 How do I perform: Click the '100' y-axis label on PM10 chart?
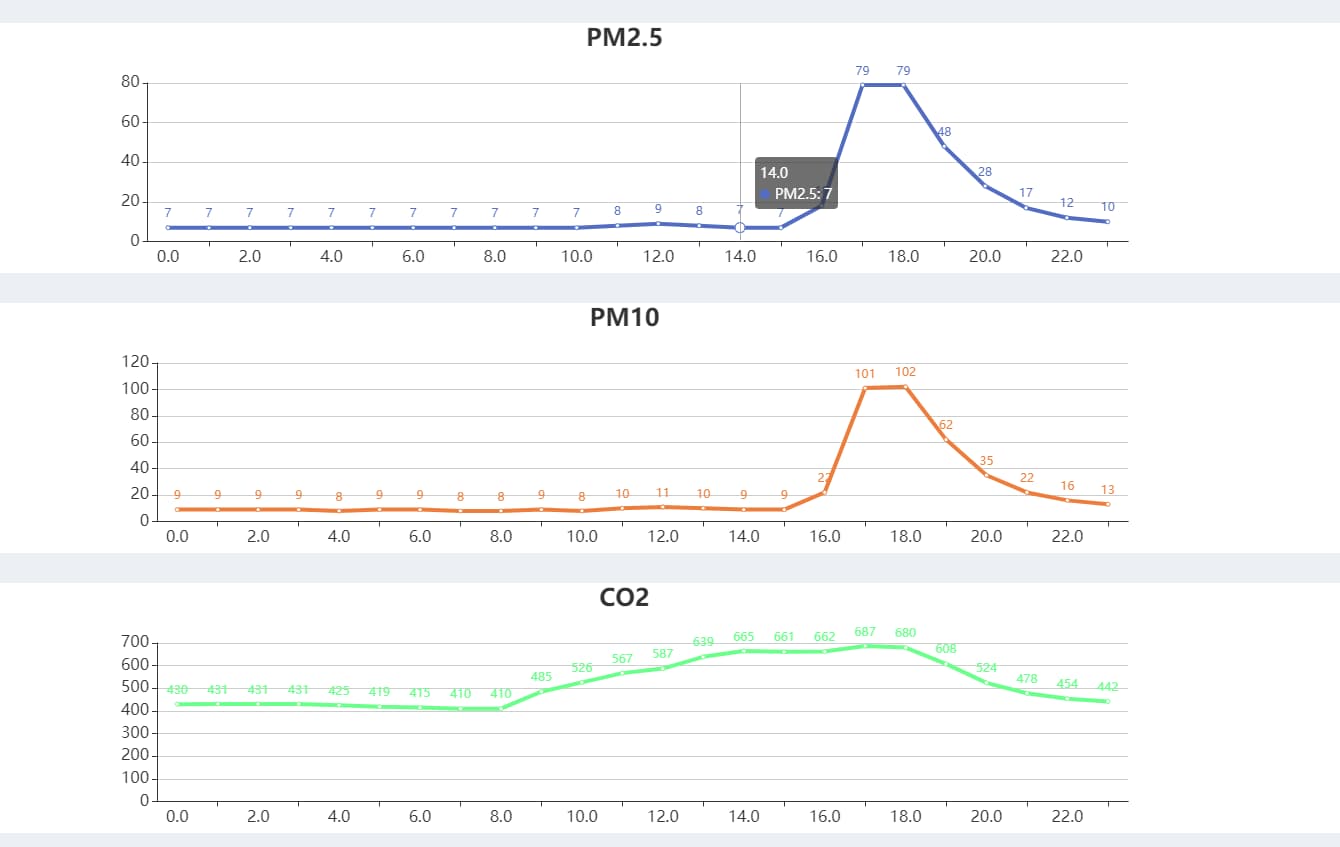point(135,388)
